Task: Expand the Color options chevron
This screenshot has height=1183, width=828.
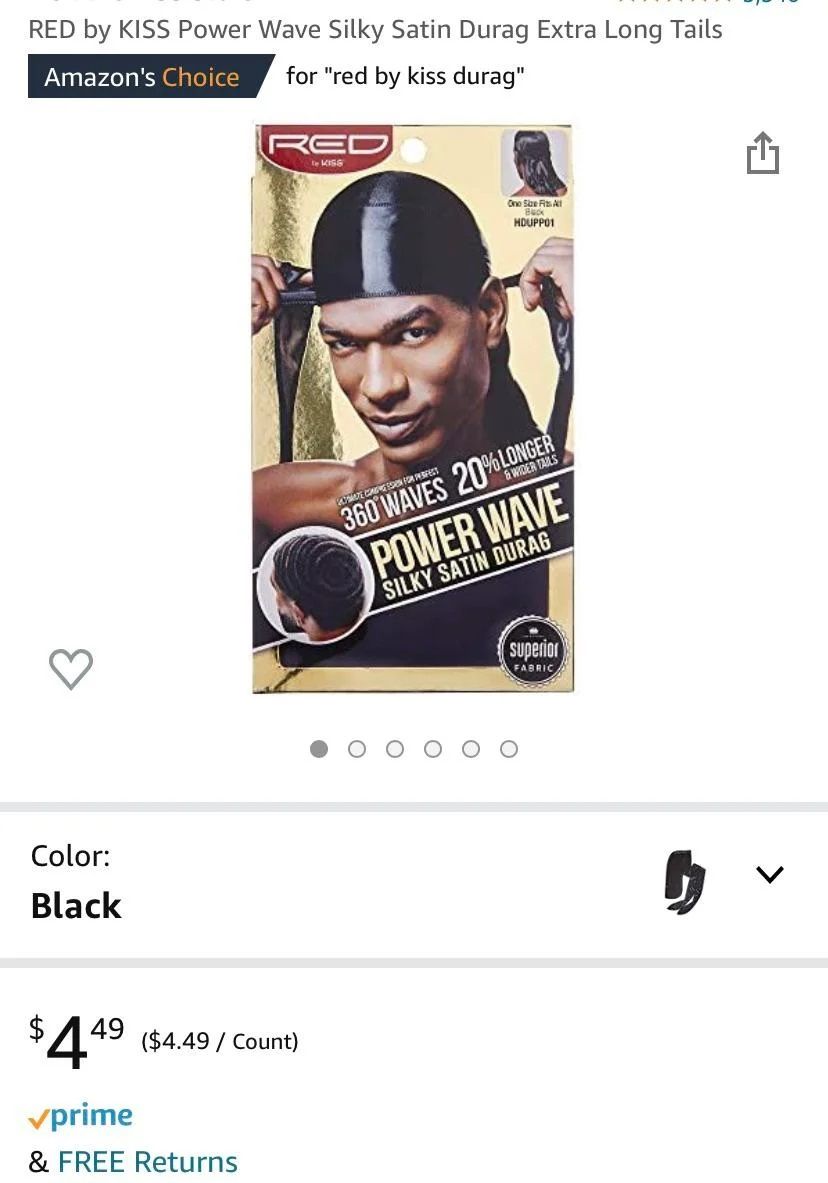Action: (770, 874)
